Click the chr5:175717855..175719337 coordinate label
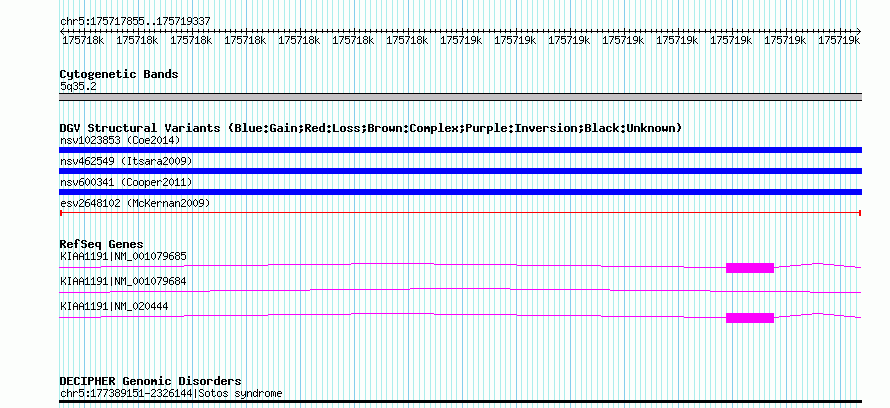The height and width of the screenshot is (408, 890). [135, 22]
